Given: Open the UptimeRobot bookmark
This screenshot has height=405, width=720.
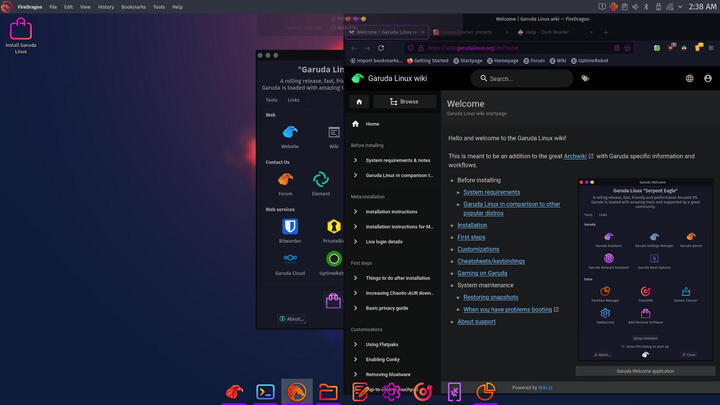Looking at the screenshot, I should [x=589, y=61].
